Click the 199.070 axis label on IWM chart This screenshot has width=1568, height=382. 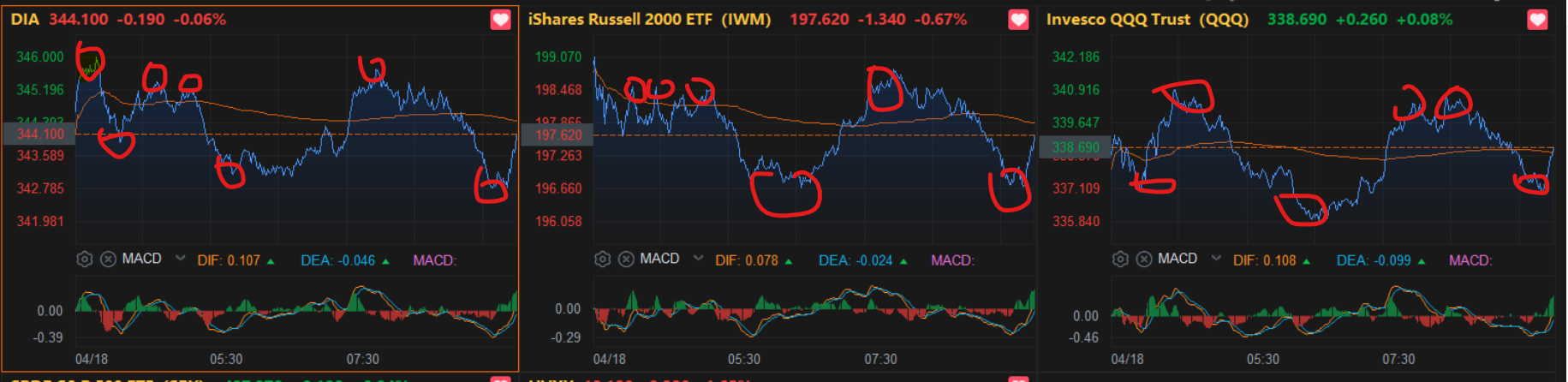(x=558, y=57)
